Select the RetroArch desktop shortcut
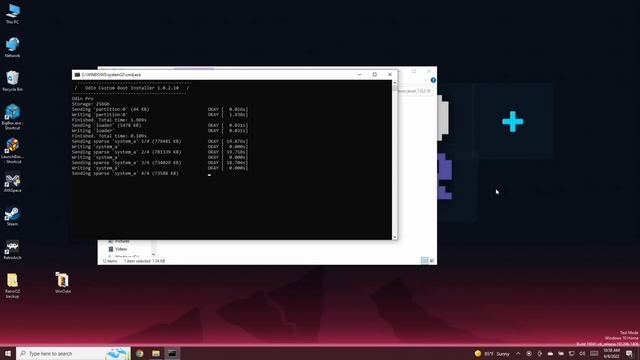The width and height of the screenshot is (640, 360). [x=12, y=250]
